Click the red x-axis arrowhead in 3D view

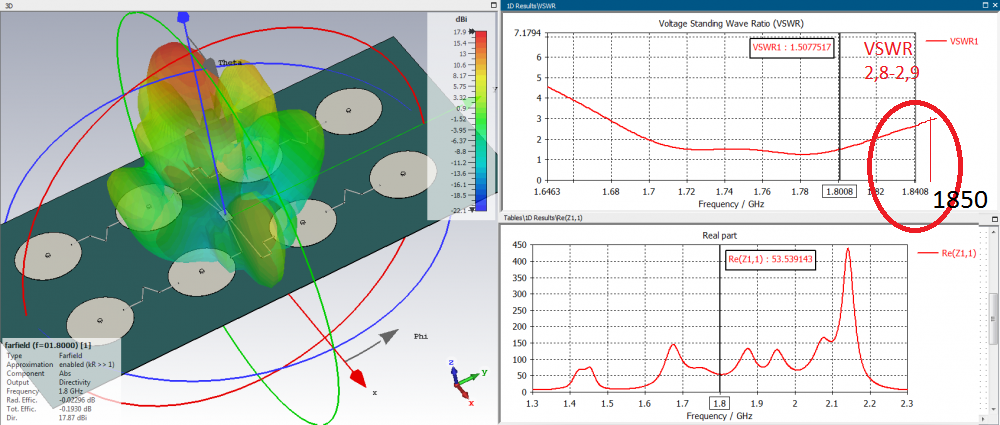tap(357, 378)
